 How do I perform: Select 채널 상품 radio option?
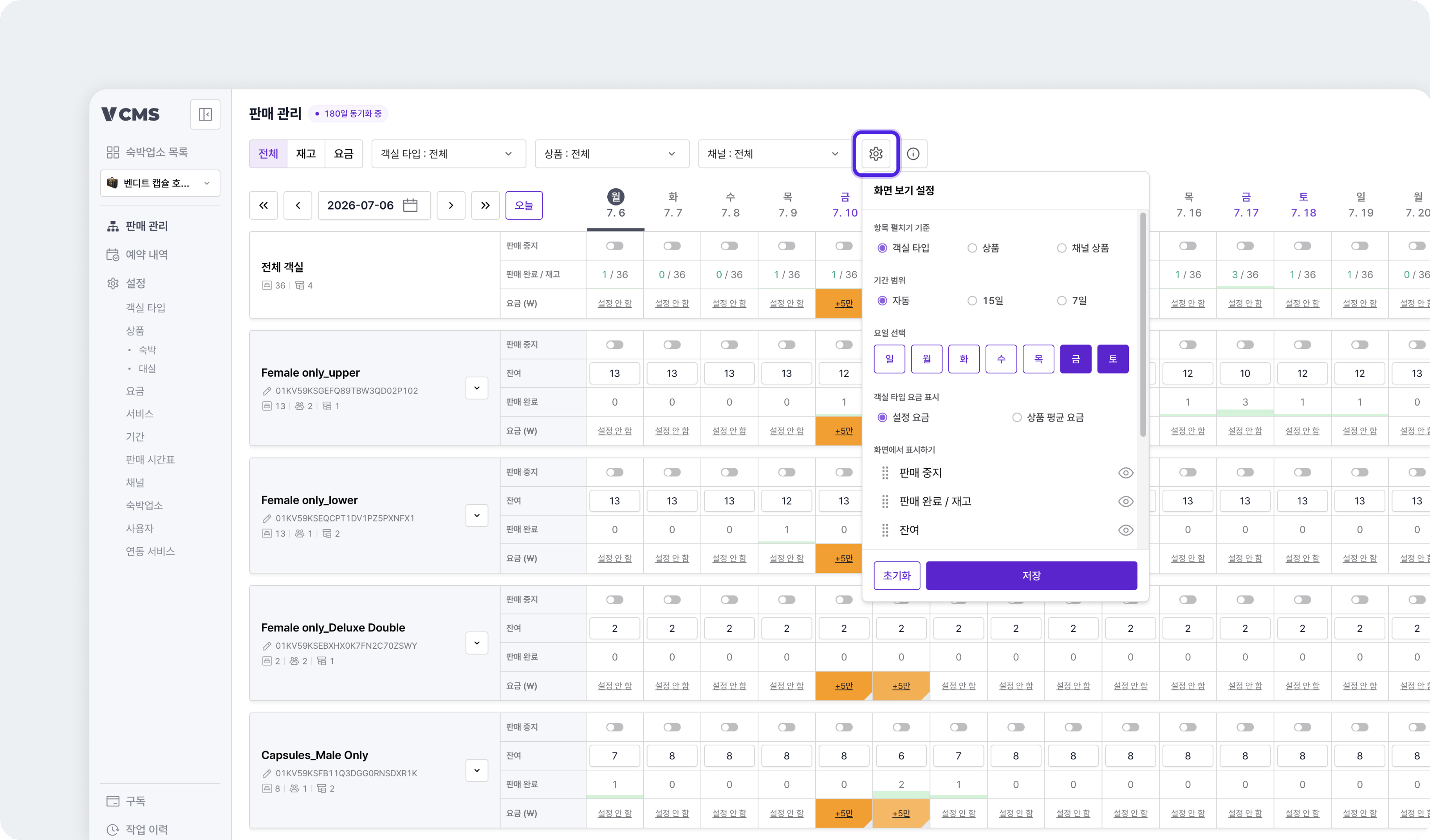(1062, 248)
